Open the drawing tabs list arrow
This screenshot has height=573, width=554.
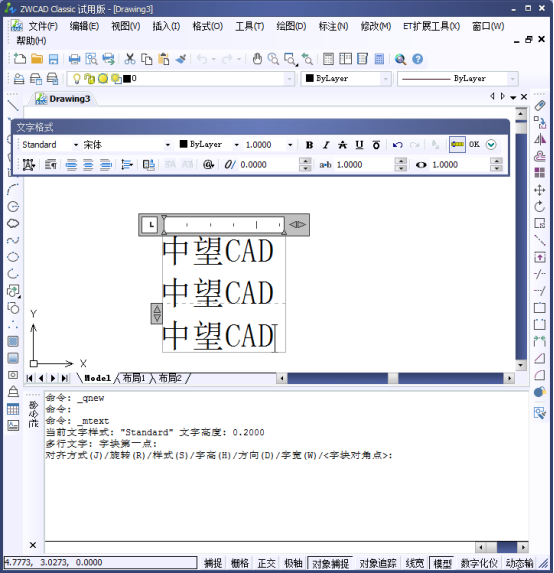click(513, 97)
